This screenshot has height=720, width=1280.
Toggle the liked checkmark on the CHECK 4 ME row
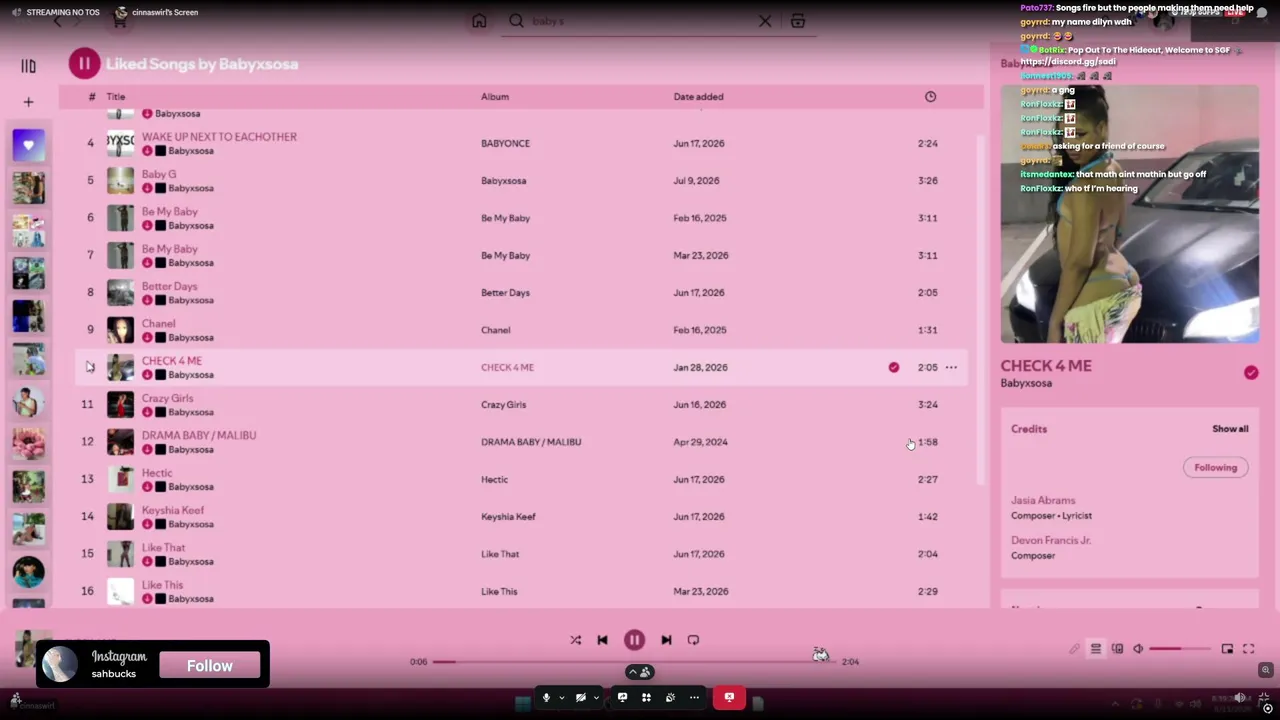coord(894,367)
